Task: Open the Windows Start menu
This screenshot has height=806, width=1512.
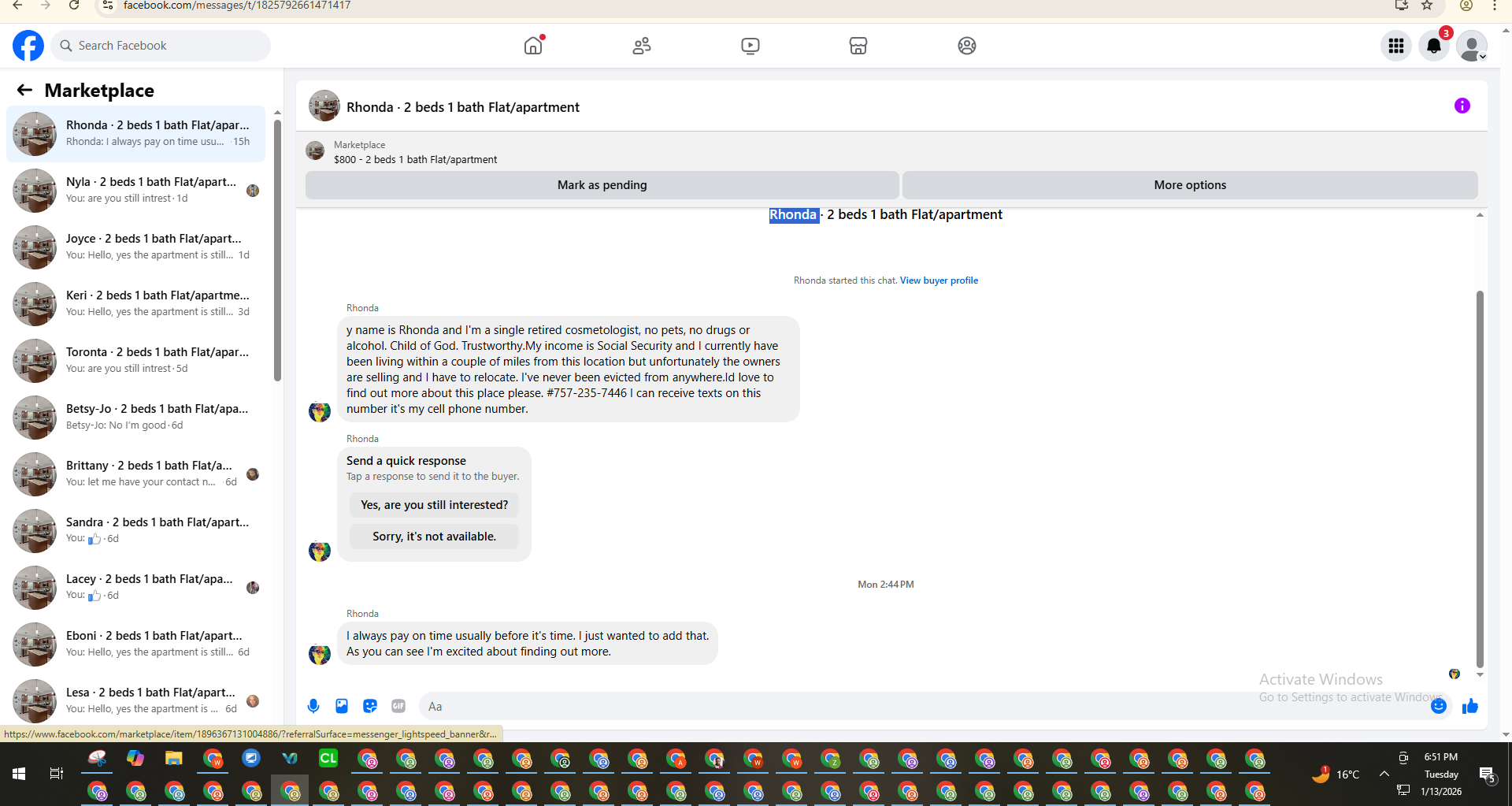Action: (19, 774)
